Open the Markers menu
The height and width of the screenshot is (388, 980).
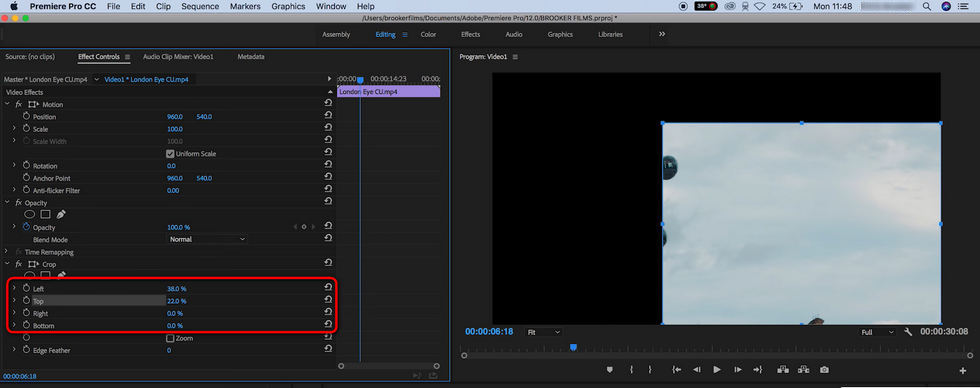pyautogui.click(x=246, y=6)
